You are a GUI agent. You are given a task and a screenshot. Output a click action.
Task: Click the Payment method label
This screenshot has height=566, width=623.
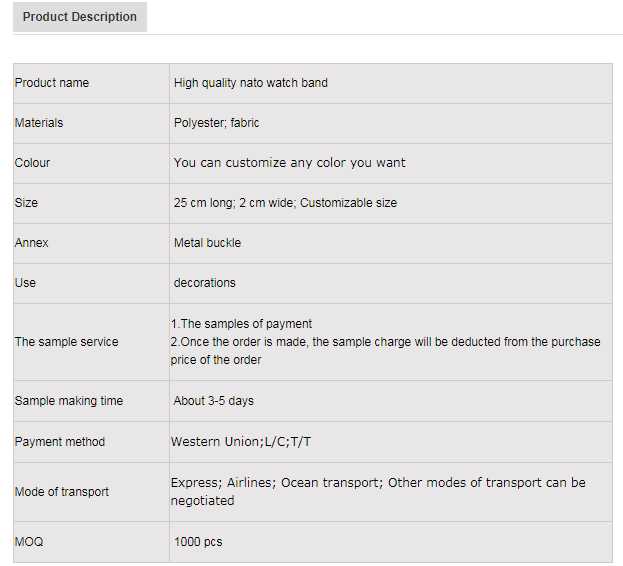60,442
